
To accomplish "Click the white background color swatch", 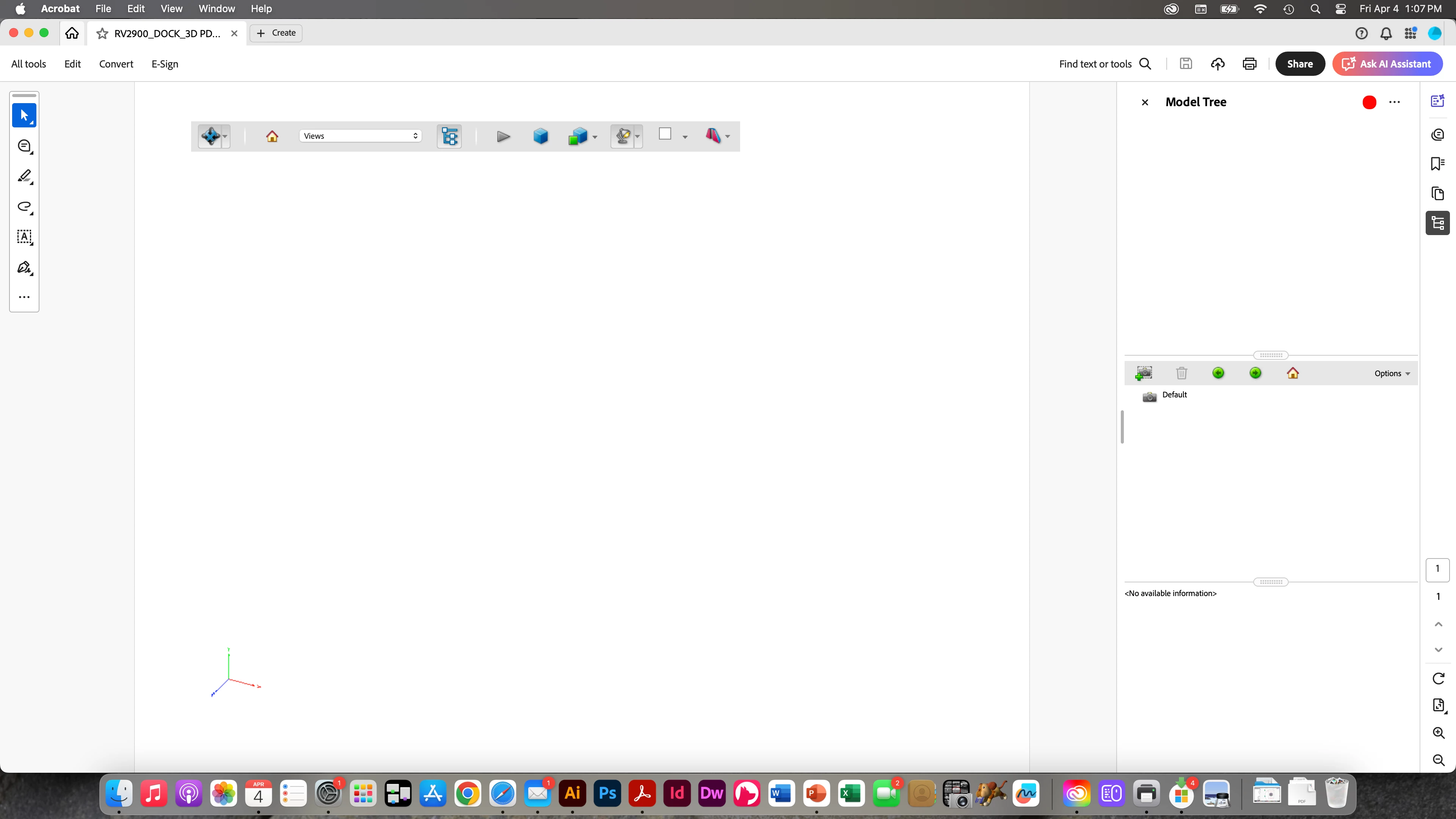I will click(x=665, y=134).
